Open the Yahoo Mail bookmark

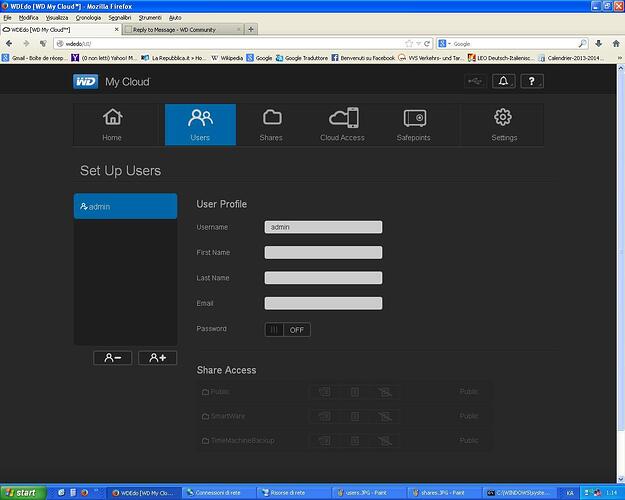pos(104,58)
